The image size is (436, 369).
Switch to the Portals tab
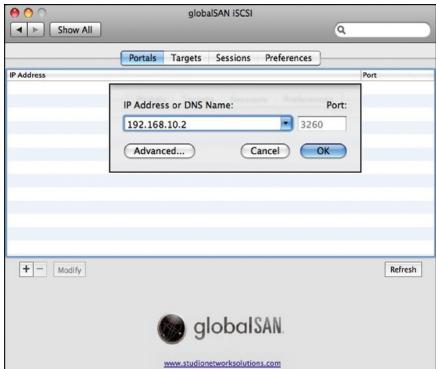coord(143,58)
